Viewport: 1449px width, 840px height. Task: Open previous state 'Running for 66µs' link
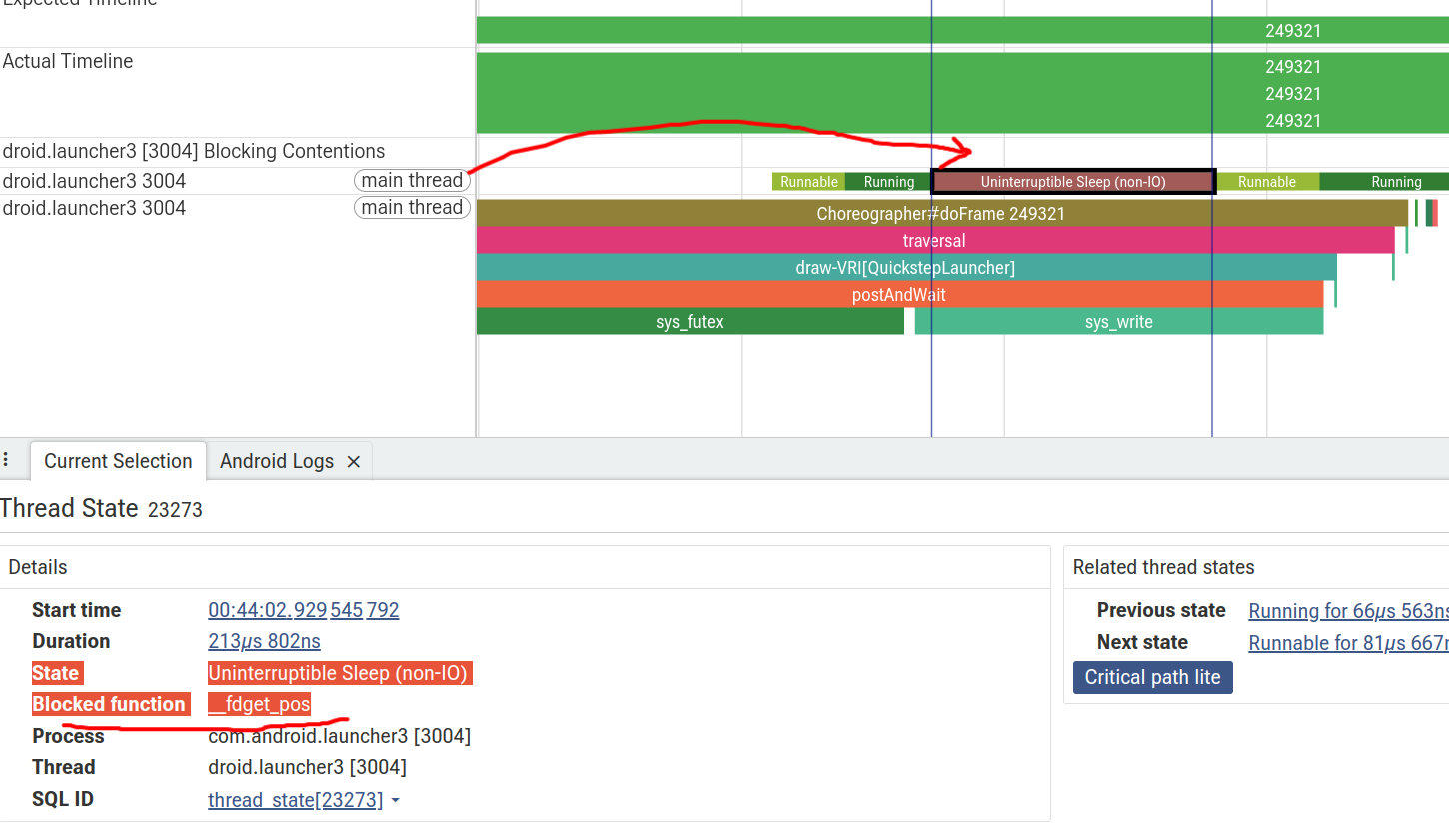pyautogui.click(x=1348, y=611)
